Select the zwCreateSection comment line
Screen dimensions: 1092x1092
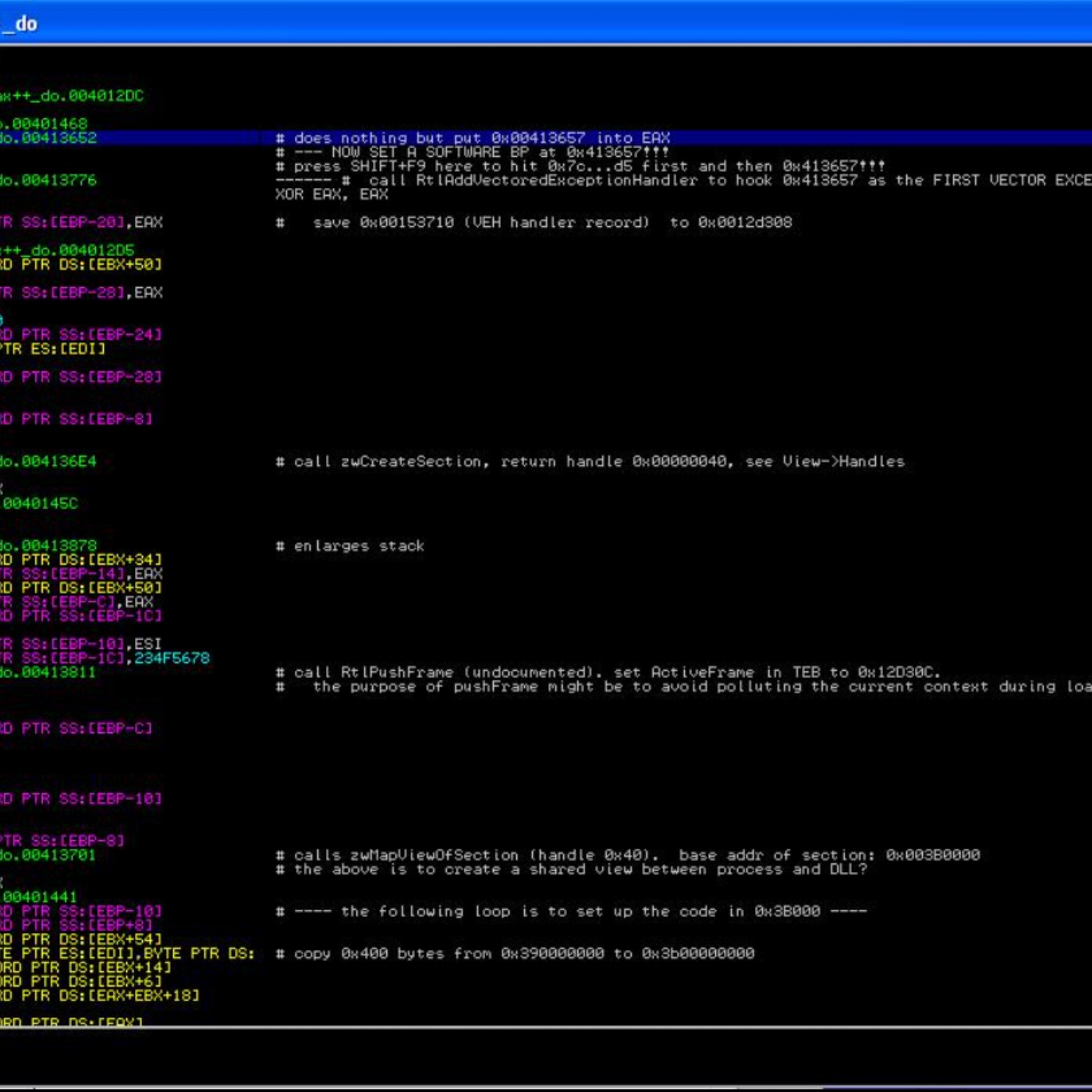click(x=590, y=461)
